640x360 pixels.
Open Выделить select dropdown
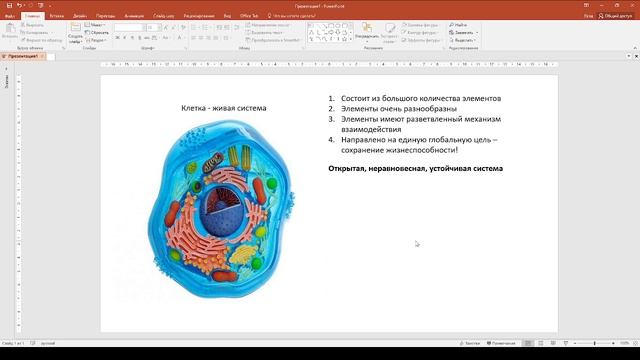tap(463, 40)
